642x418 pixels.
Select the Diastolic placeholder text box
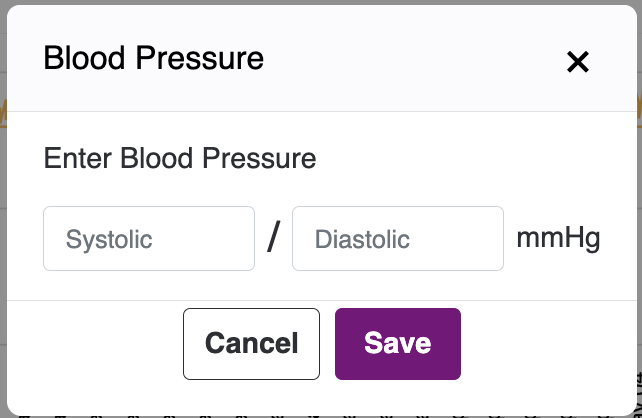pyautogui.click(x=397, y=239)
